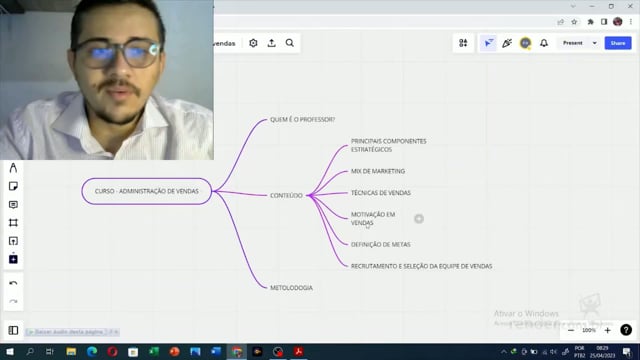Image resolution: width=640 pixels, height=360 pixels.
Task: Open the notifications bell
Action: (x=544, y=43)
